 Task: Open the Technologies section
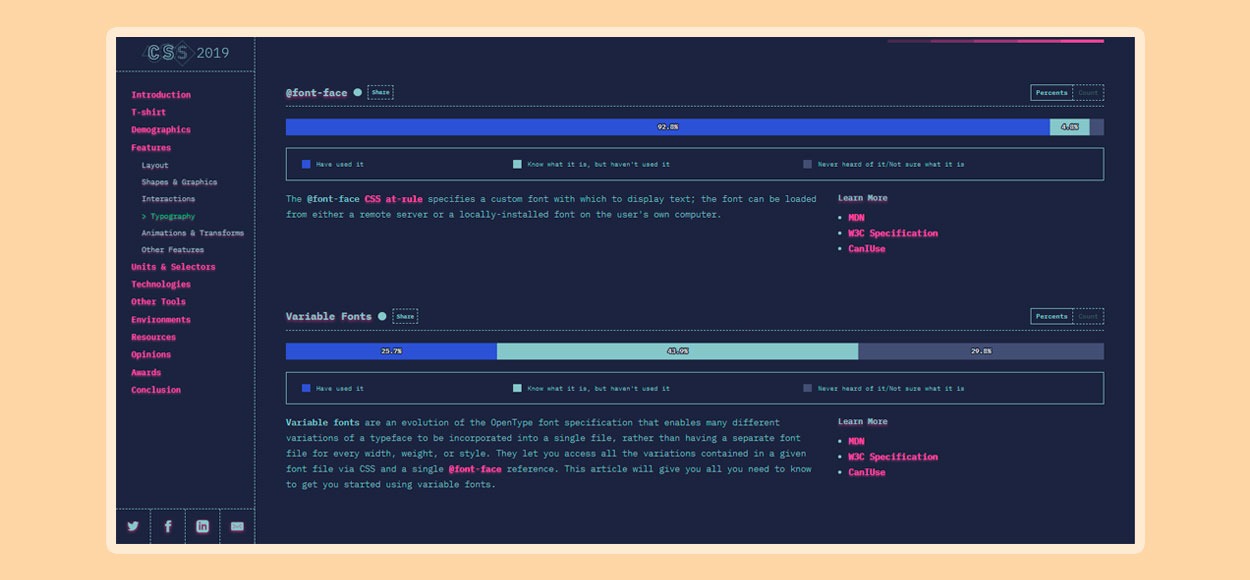(x=161, y=284)
